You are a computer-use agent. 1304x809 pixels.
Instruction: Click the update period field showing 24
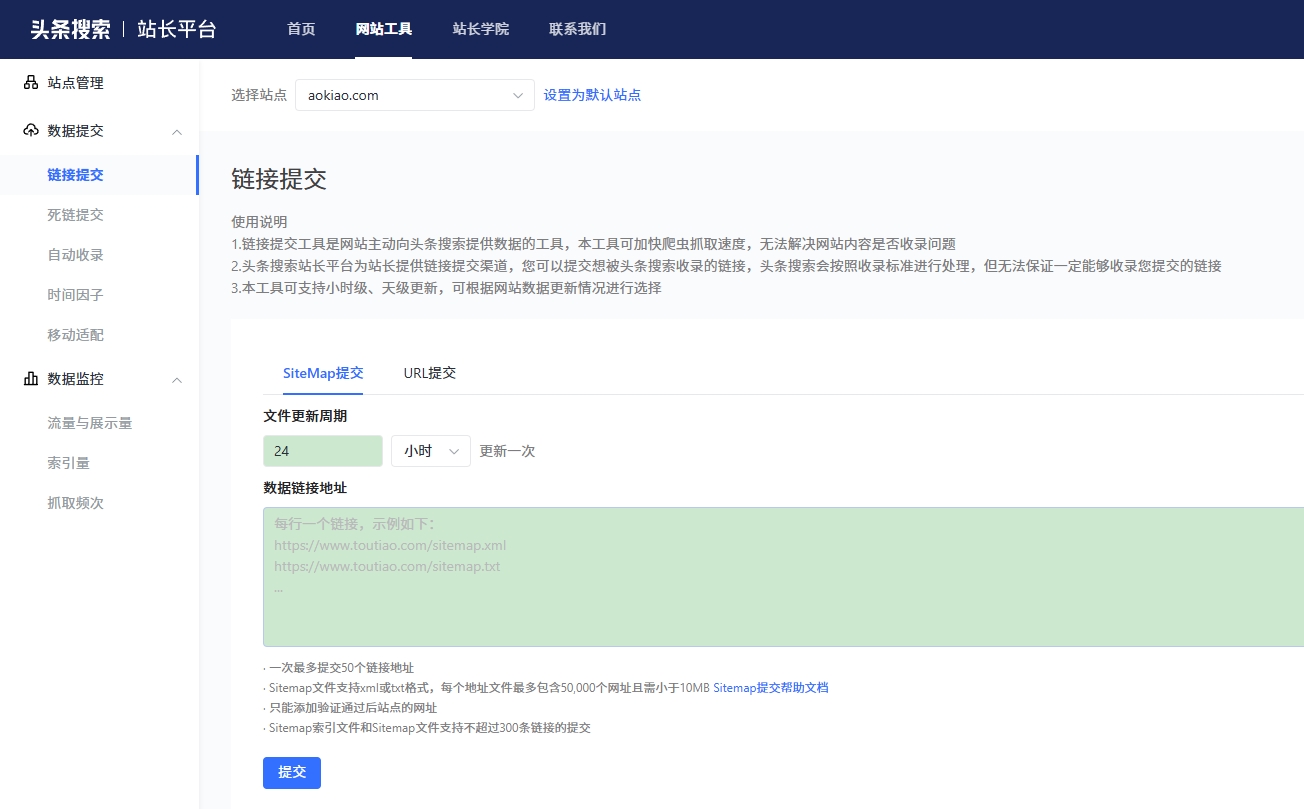pyautogui.click(x=322, y=451)
